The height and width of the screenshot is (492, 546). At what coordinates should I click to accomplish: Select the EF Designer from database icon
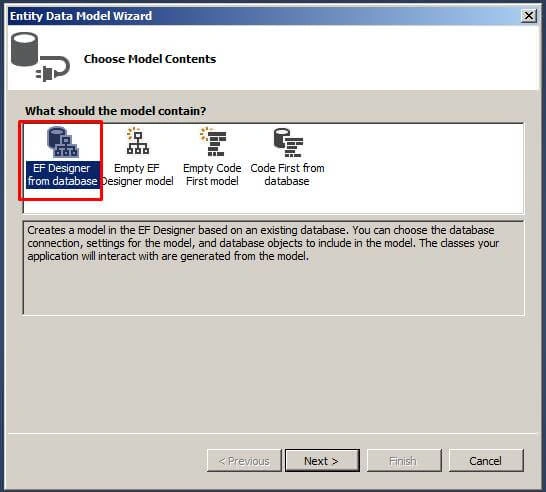tap(63, 142)
